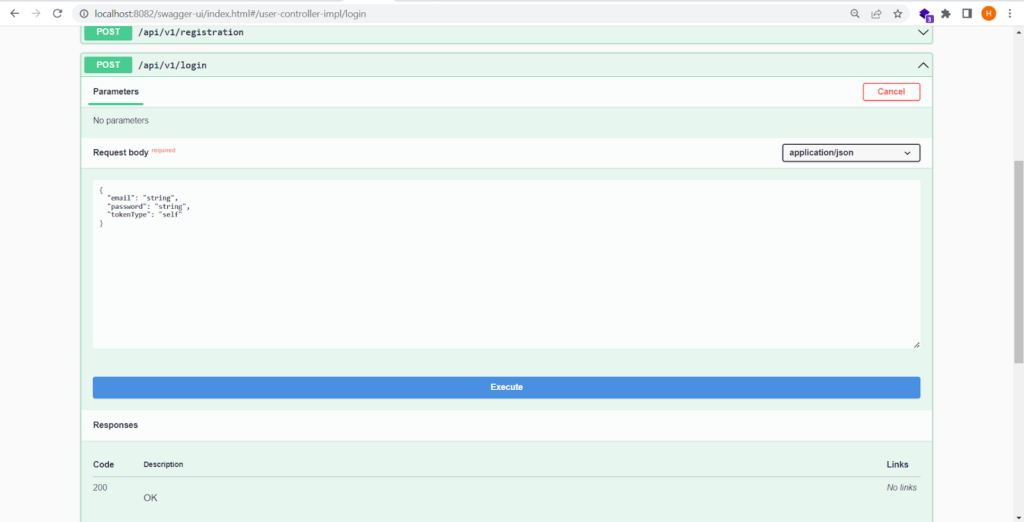
Task: View site information icon in address bar
Action: point(84,13)
